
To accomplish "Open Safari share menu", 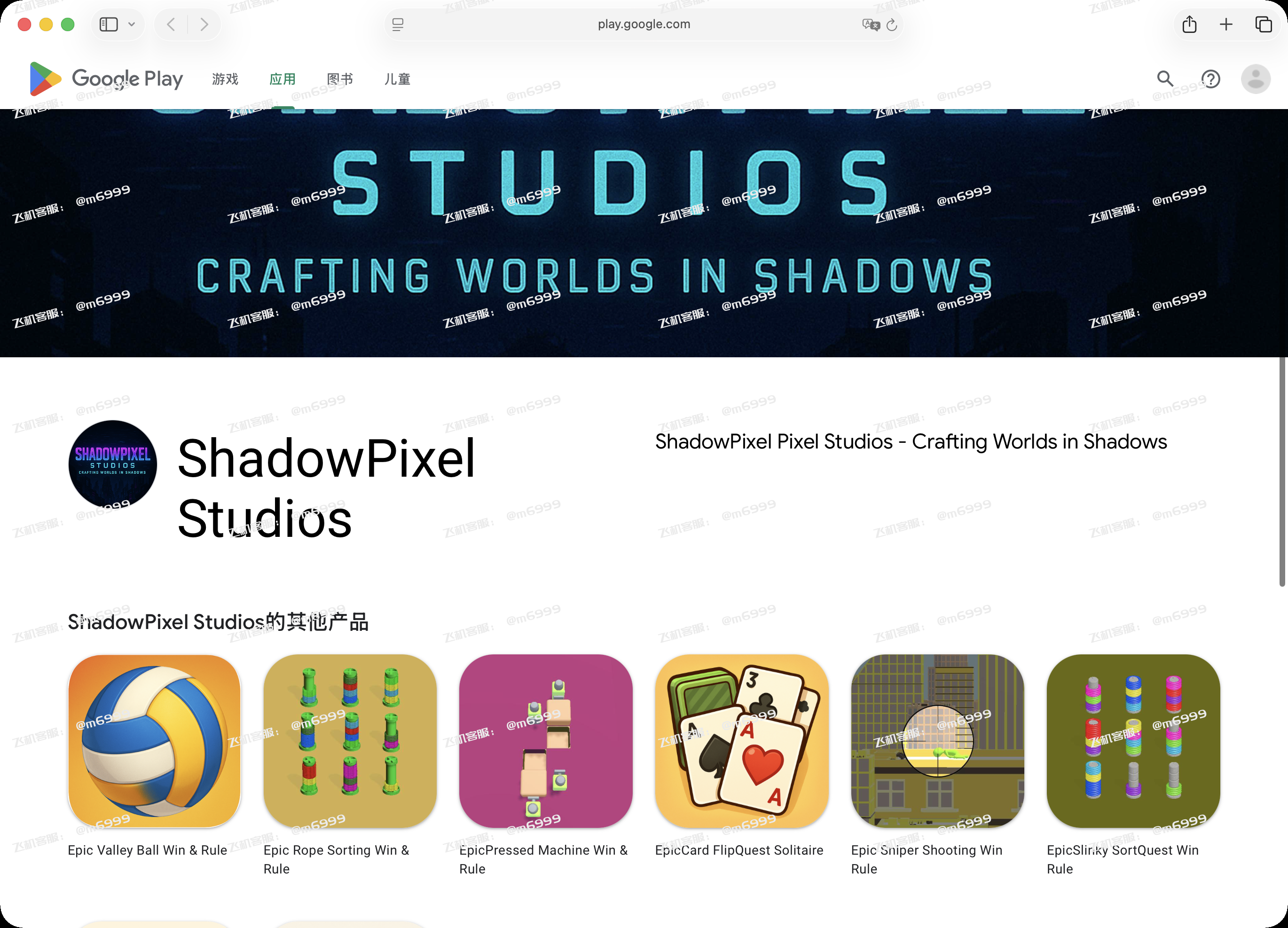I will [x=1189, y=24].
